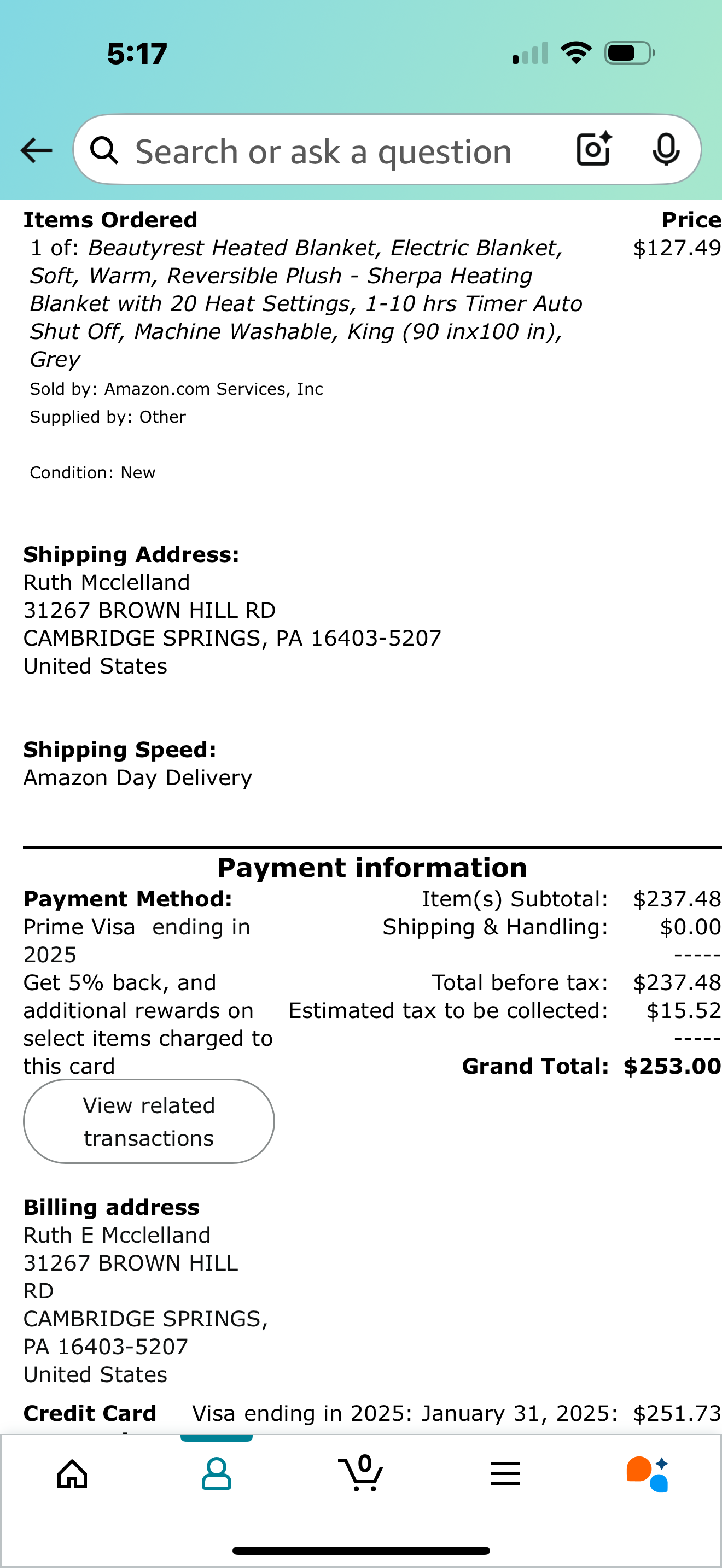Tap the Billing address heading
The height and width of the screenshot is (1568, 722).
[x=112, y=1207]
